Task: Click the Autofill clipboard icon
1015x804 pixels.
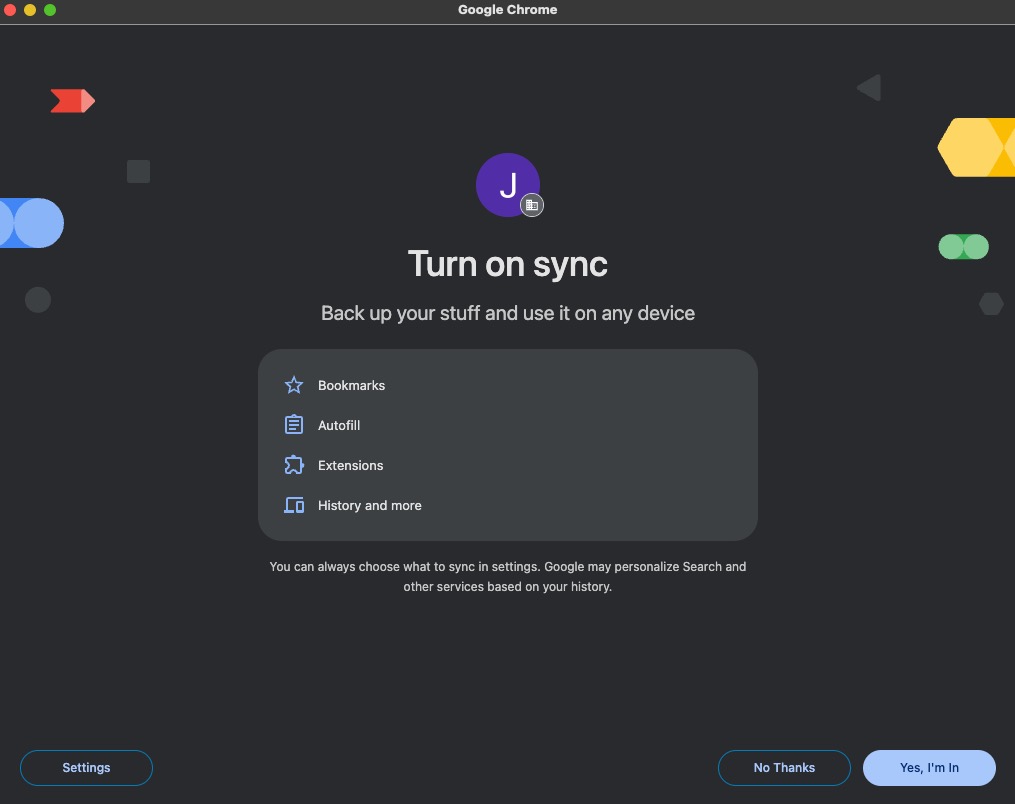Action: coord(294,425)
